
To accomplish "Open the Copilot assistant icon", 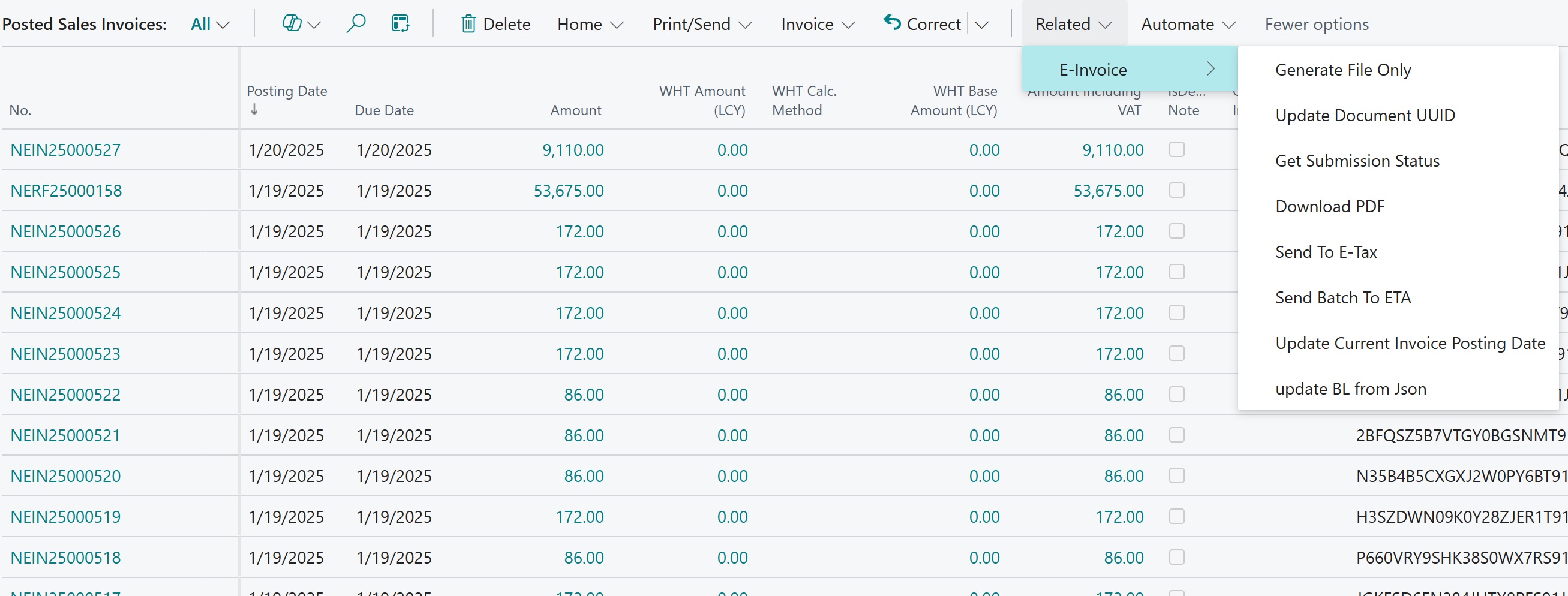I will click(x=291, y=23).
